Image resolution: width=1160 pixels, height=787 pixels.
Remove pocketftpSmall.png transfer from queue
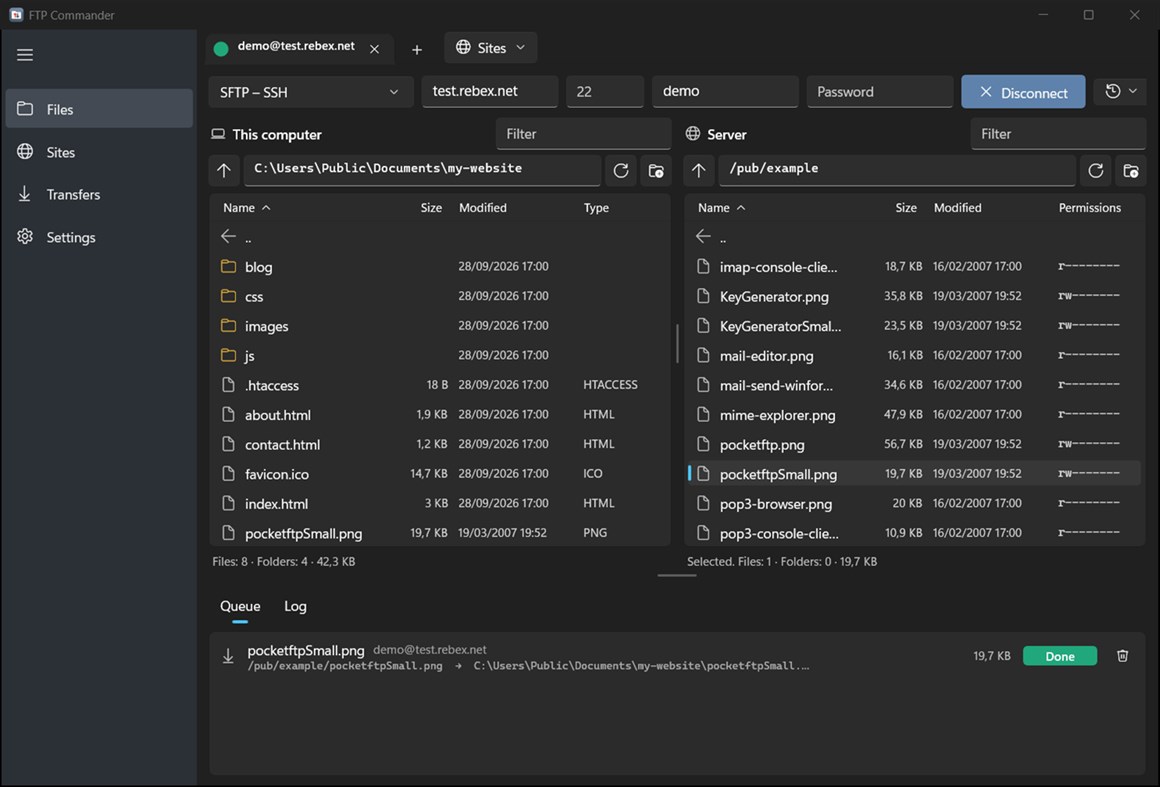tap(1122, 656)
